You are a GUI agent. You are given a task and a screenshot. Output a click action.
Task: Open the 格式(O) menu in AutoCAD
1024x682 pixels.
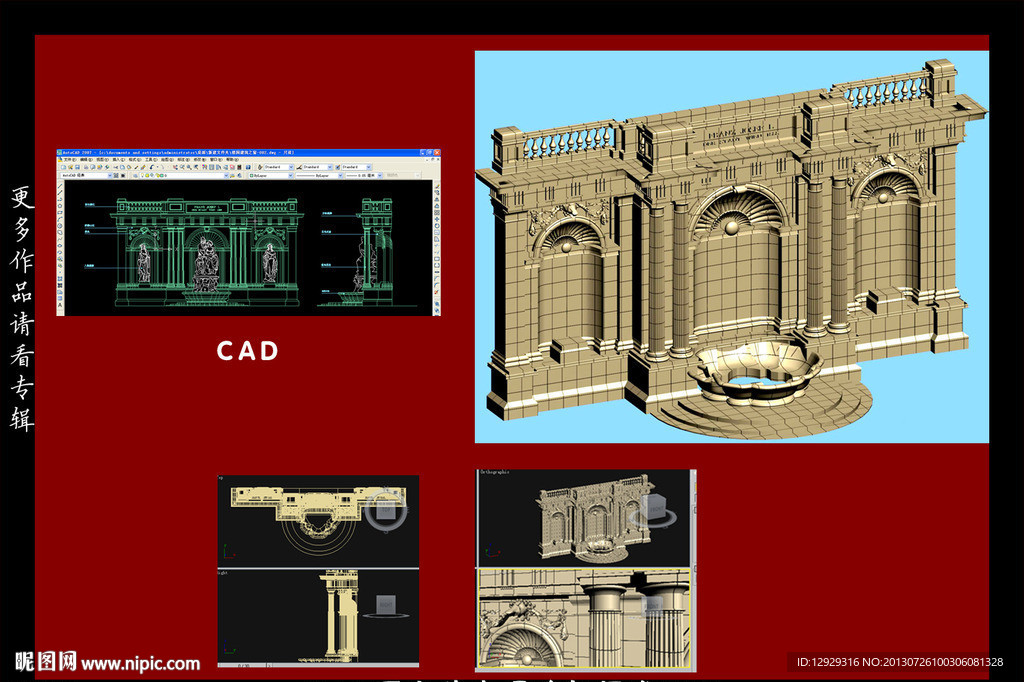(135, 160)
